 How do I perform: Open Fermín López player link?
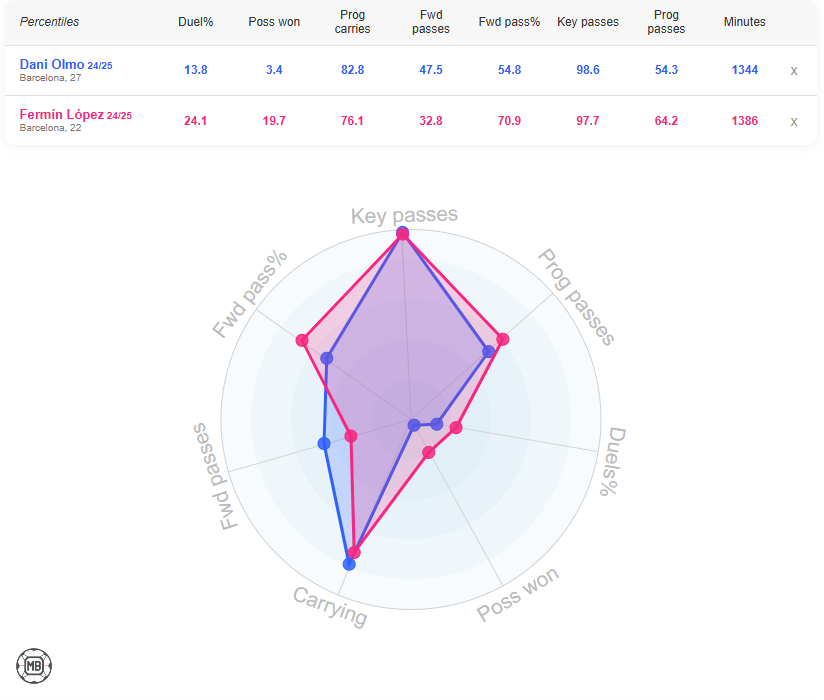click(61, 115)
